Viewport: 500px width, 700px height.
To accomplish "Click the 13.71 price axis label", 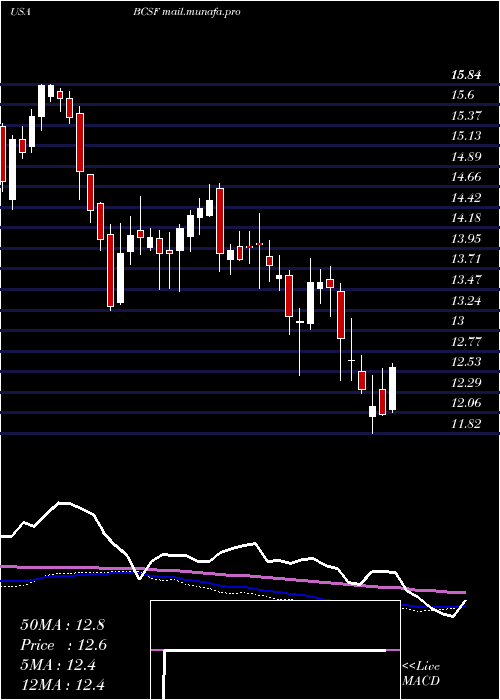I will tap(467, 259).
